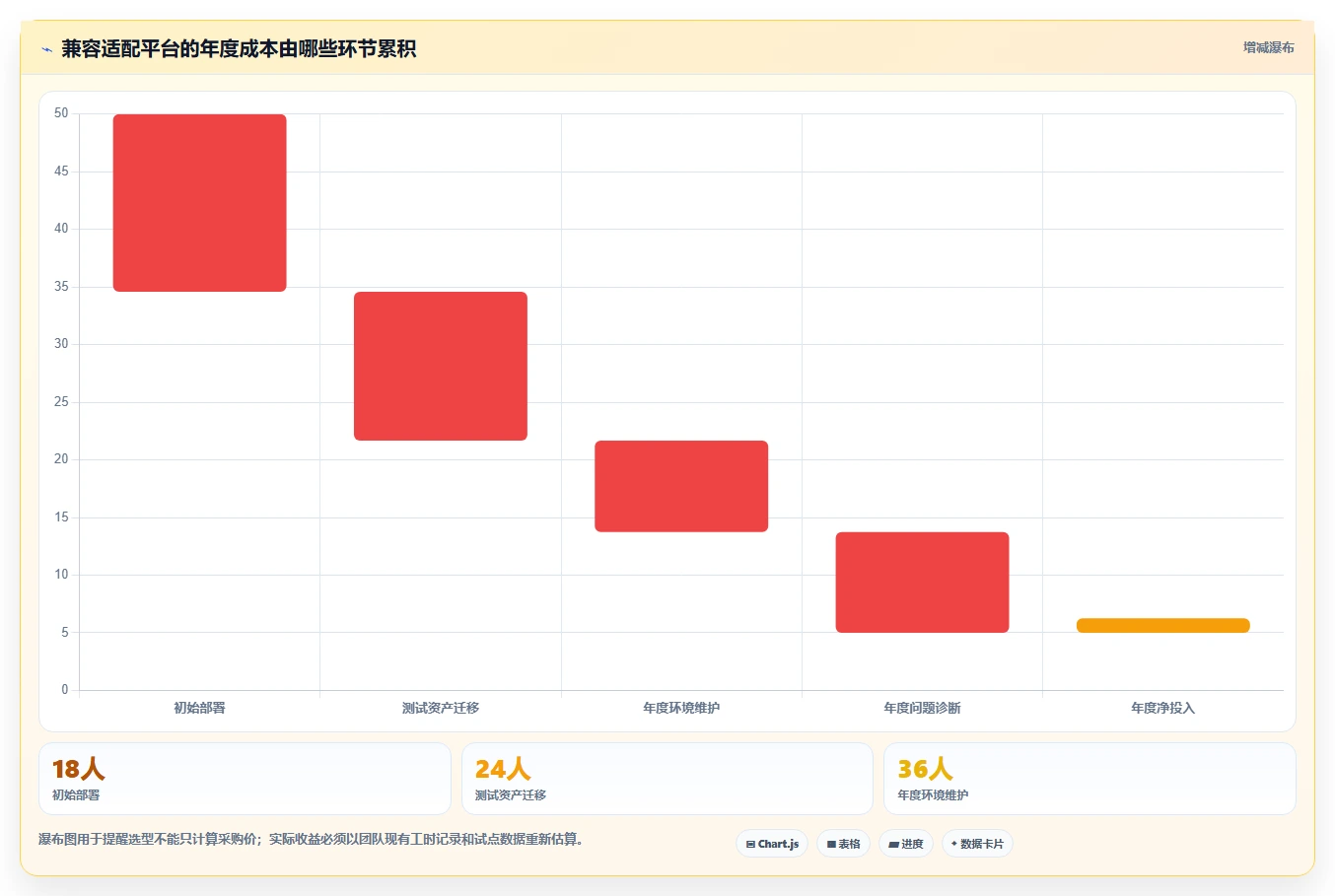This screenshot has height=896, width=1335.
Task: Click the y-axis value 0
Action: pyautogui.click(x=65, y=690)
